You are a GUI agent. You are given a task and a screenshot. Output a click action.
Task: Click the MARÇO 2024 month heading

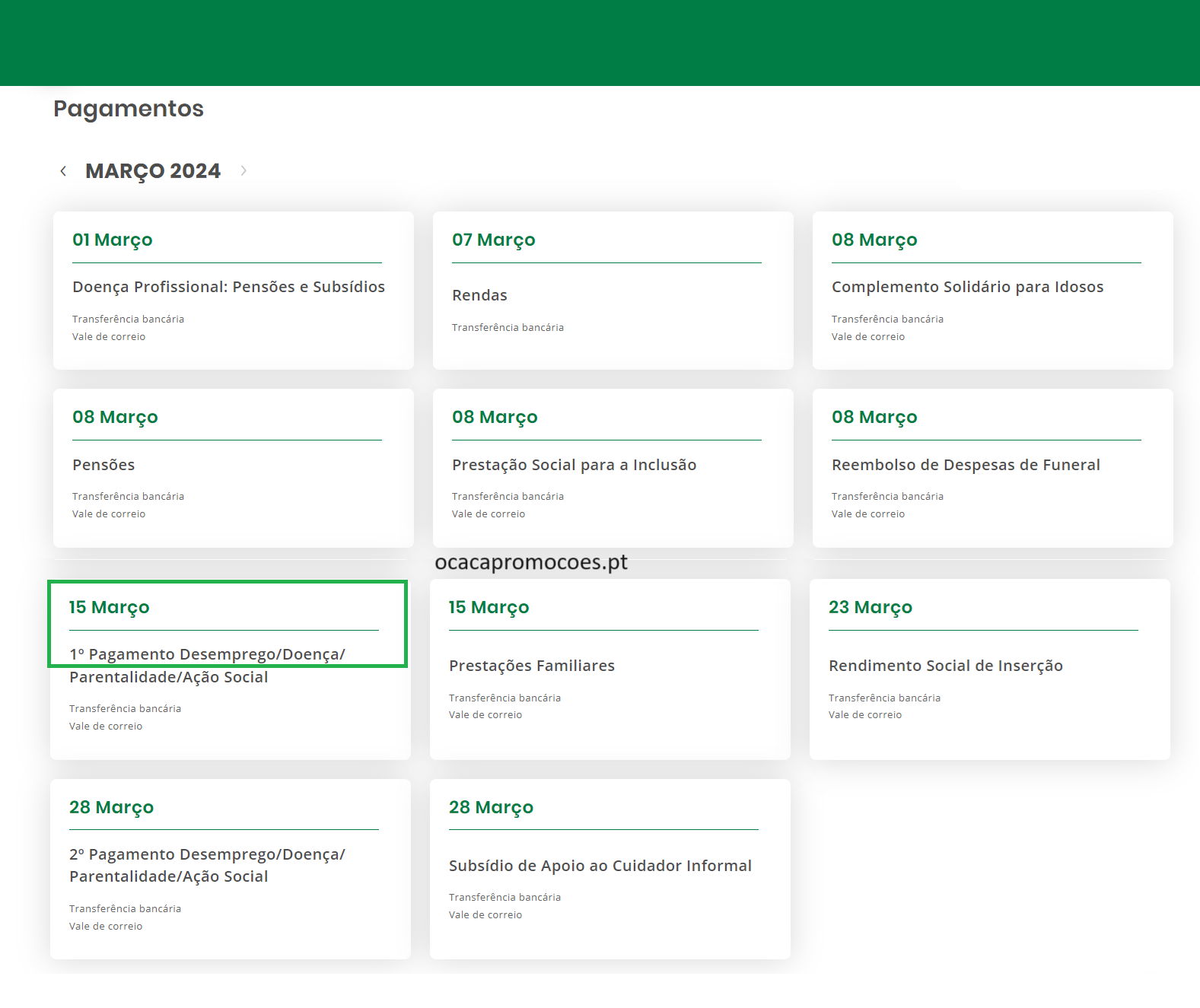click(x=153, y=171)
